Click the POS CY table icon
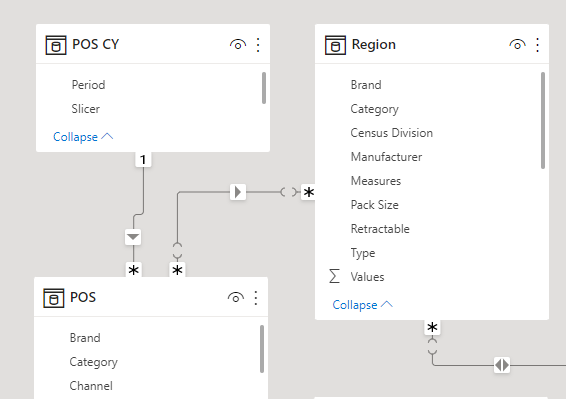The image size is (566, 399). [56, 45]
